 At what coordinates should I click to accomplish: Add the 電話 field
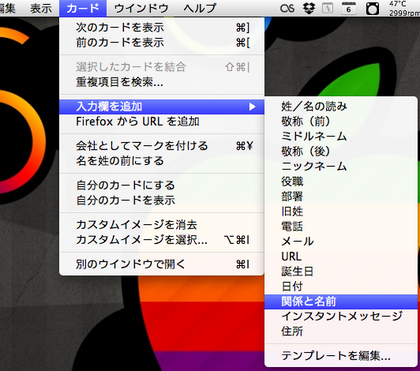click(x=341, y=227)
